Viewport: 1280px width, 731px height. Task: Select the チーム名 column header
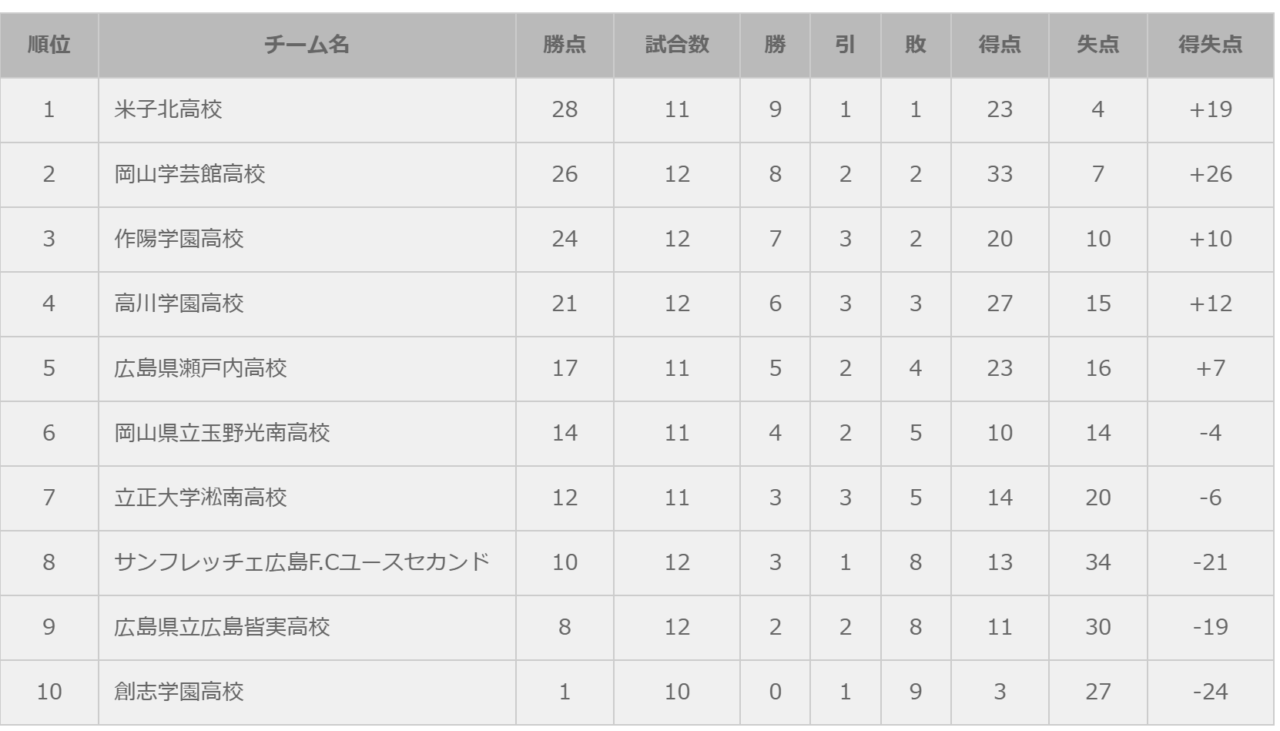(x=307, y=45)
